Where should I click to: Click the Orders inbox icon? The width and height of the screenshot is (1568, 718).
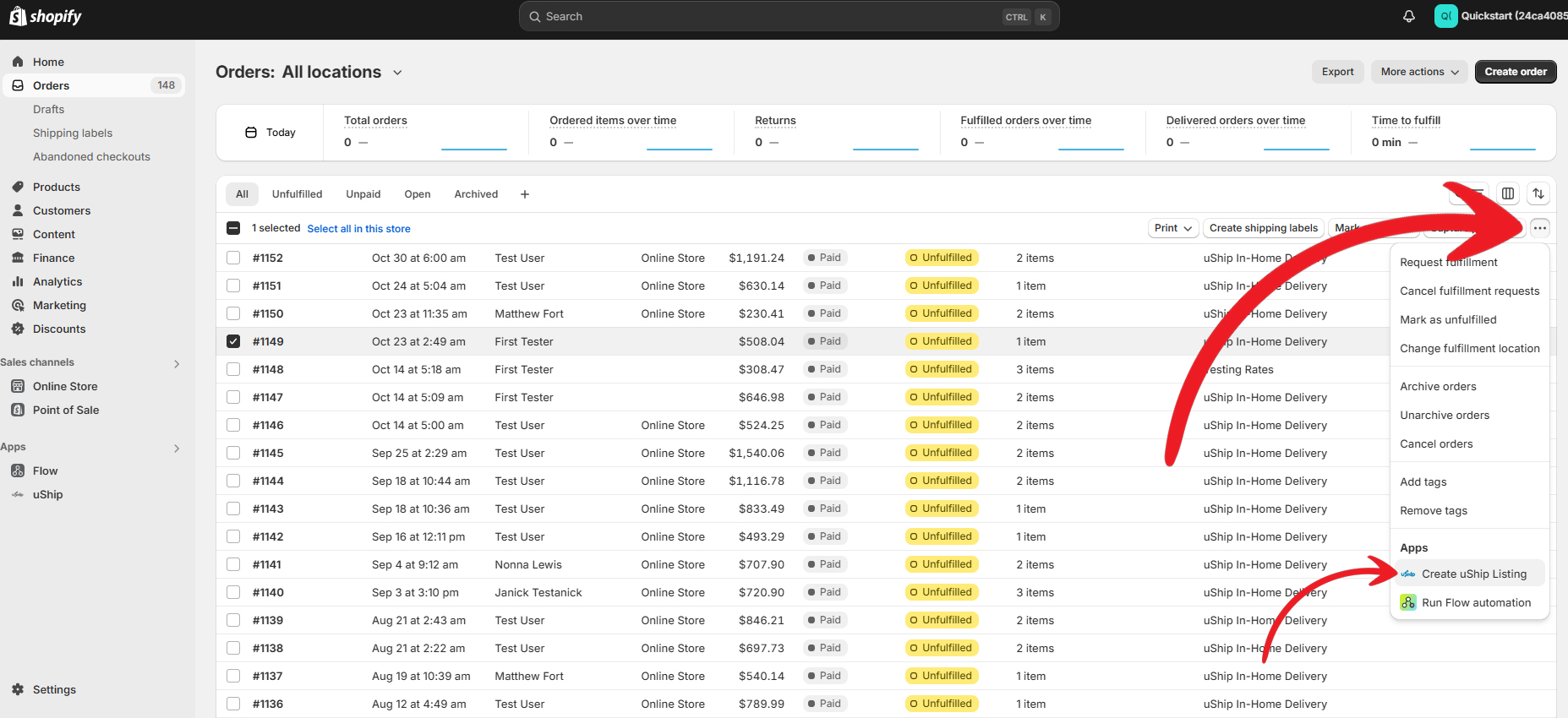18,85
